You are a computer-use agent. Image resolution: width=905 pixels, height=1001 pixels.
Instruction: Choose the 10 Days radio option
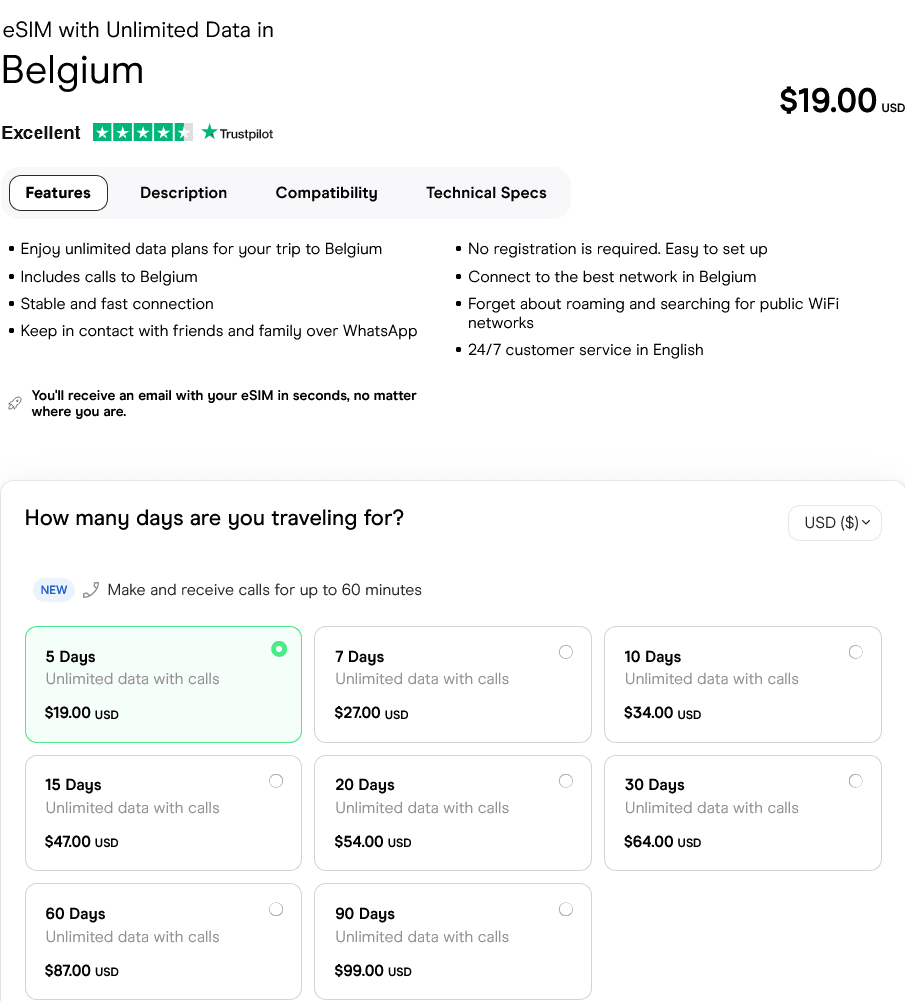pos(856,652)
